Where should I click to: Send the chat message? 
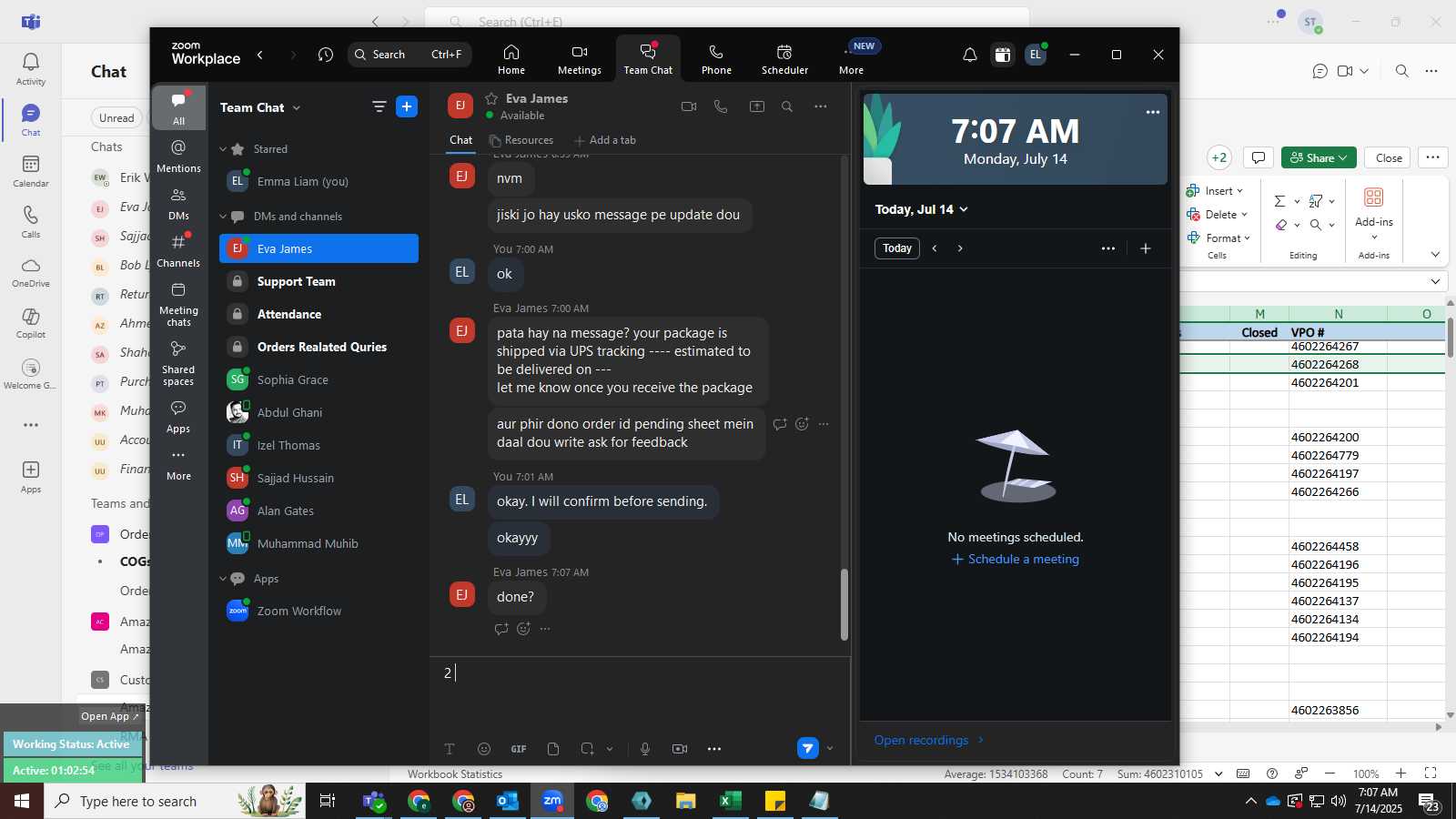pyautogui.click(x=808, y=748)
